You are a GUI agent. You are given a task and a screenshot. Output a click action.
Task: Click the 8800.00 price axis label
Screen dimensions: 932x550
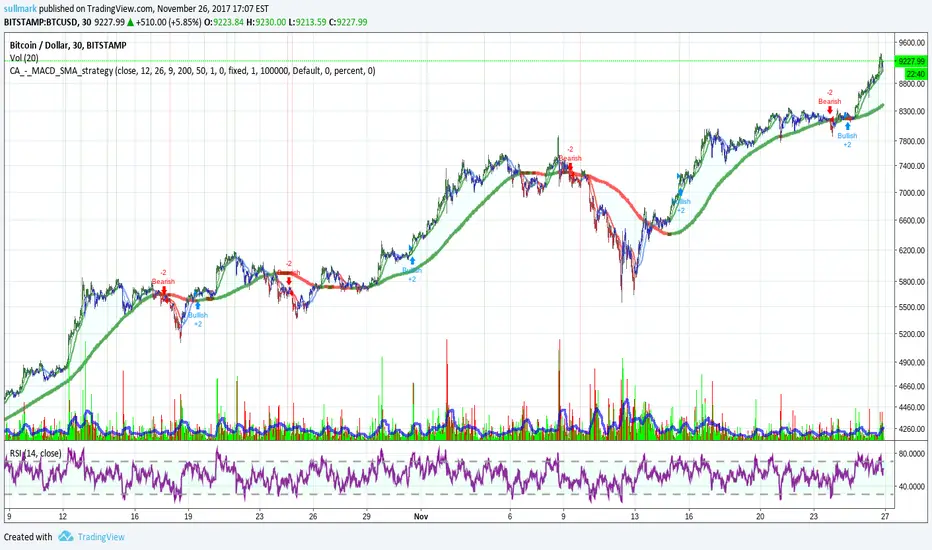pos(912,84)
